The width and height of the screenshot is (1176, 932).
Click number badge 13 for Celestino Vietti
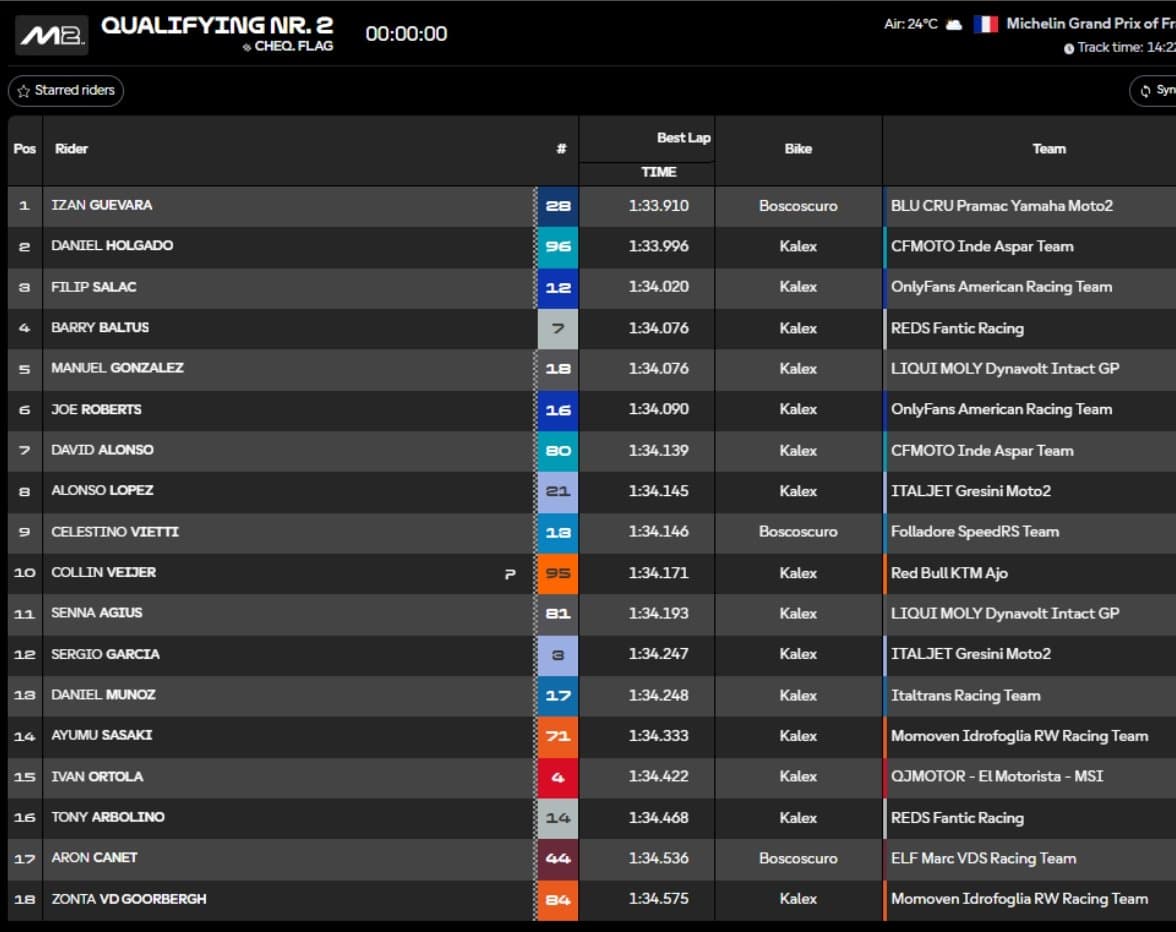pyautogui.click(x=558, y=532)
